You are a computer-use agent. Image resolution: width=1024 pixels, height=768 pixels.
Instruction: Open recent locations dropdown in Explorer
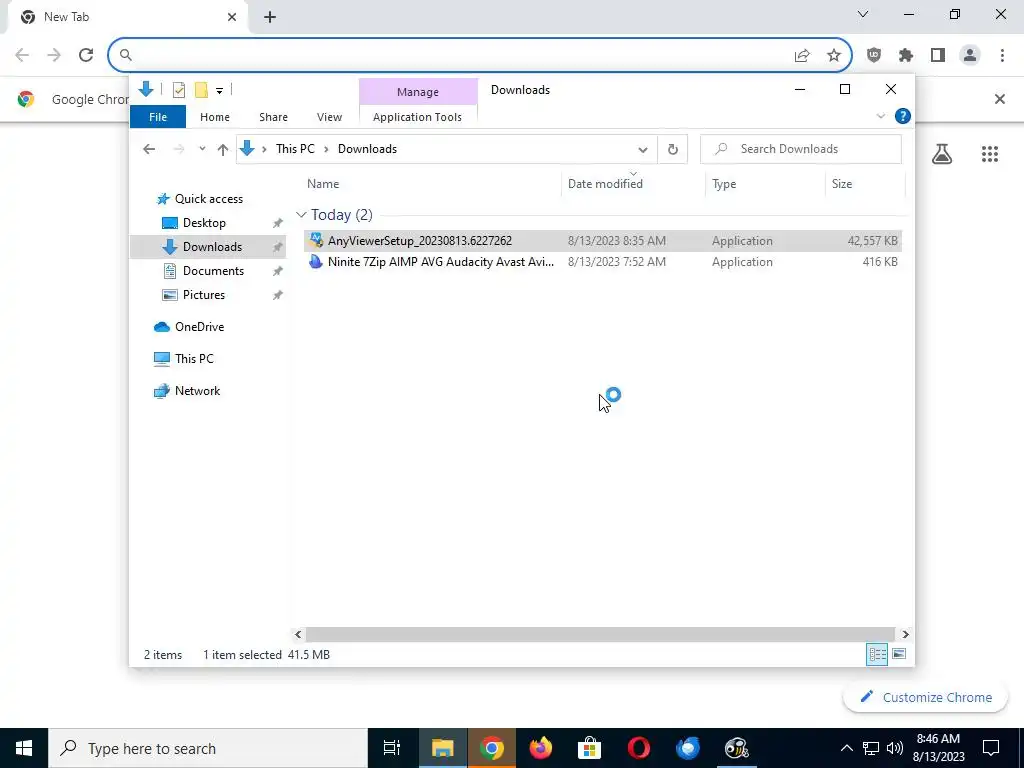tap(202, 149)
